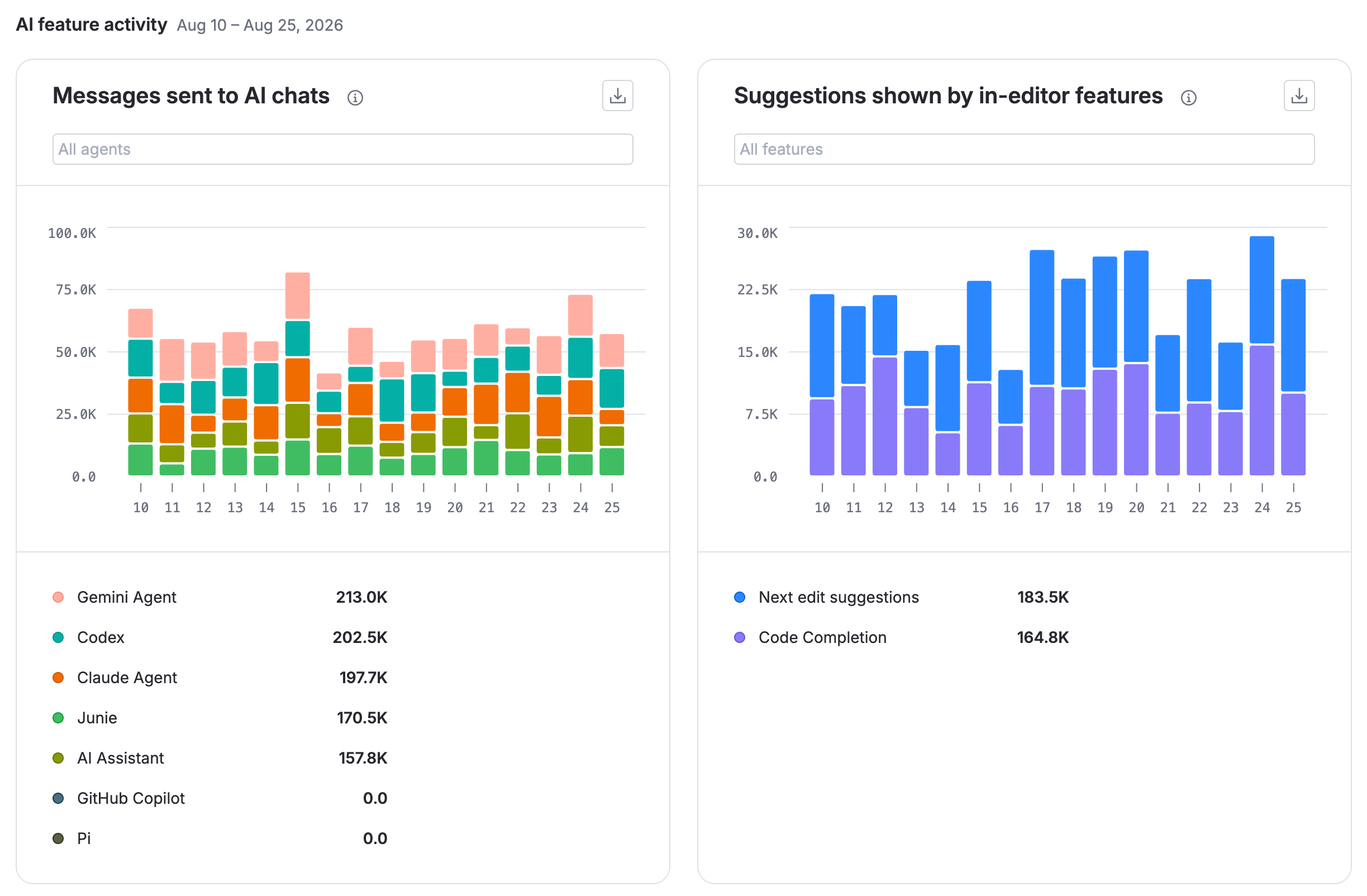Download Suggestions shown by in-editor features data

click(x=1299, y=96)
